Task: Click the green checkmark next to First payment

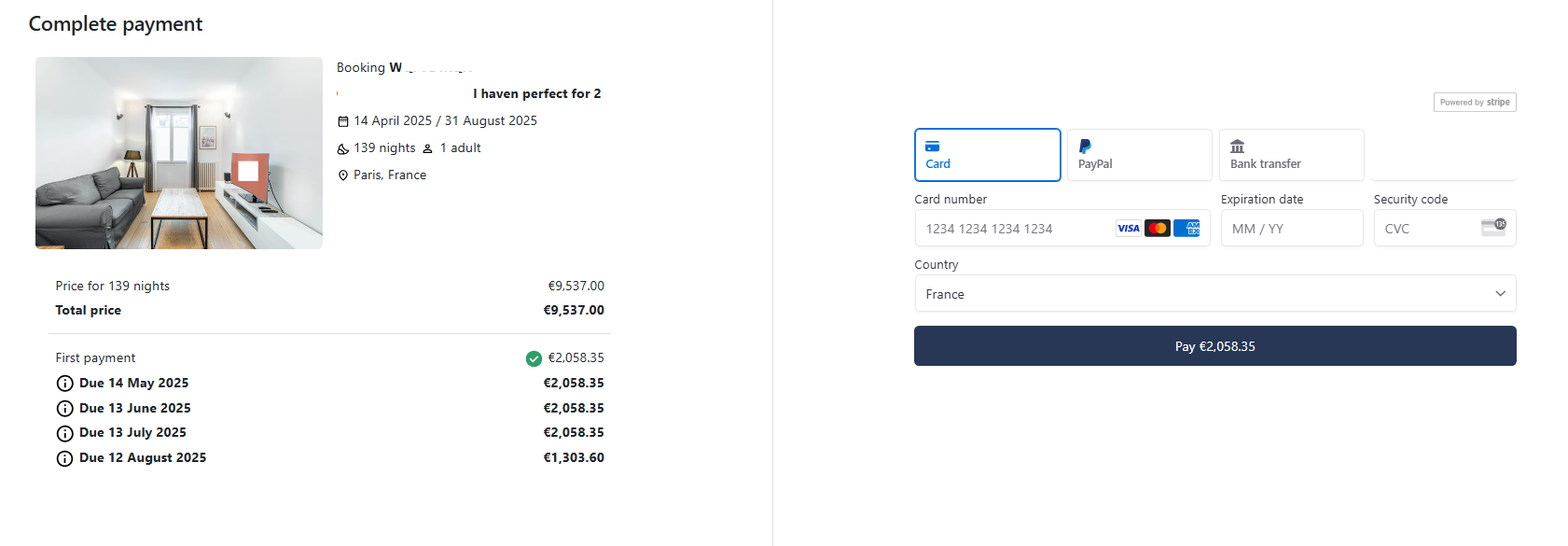Action: tap(534, 358)
